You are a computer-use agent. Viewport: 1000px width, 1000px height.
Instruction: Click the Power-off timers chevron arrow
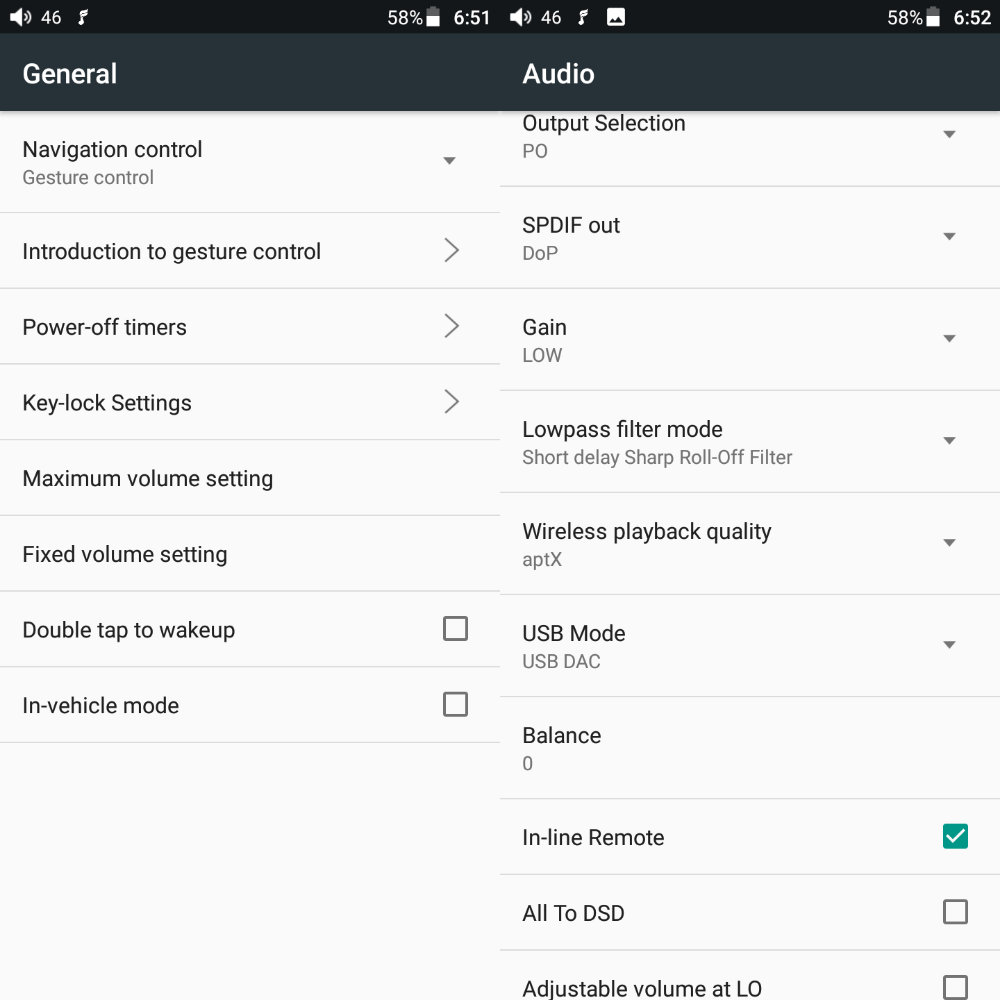pyautogui.click(x=451, y=326)
